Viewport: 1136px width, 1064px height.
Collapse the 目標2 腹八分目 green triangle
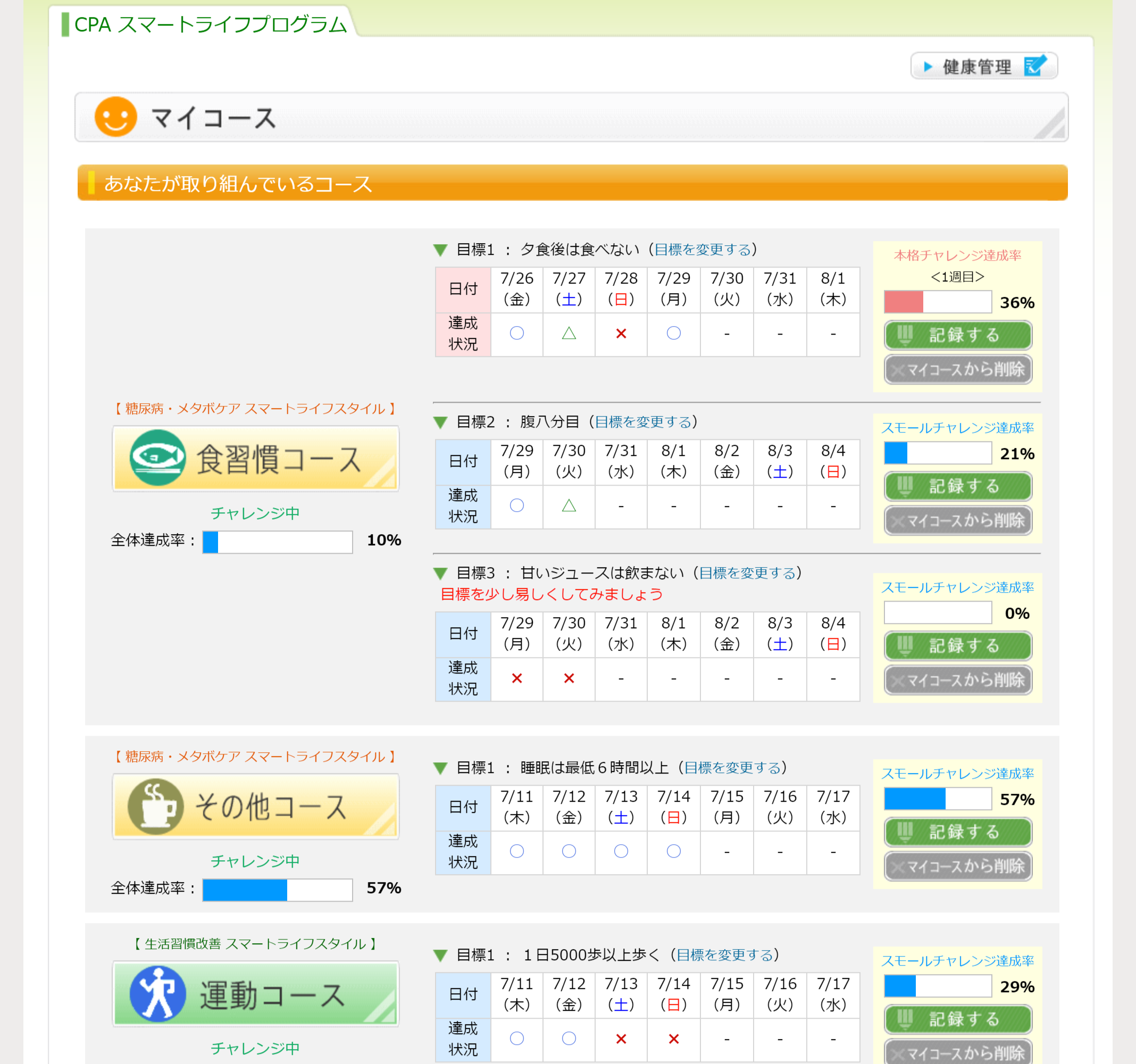[x=440, y=422]
